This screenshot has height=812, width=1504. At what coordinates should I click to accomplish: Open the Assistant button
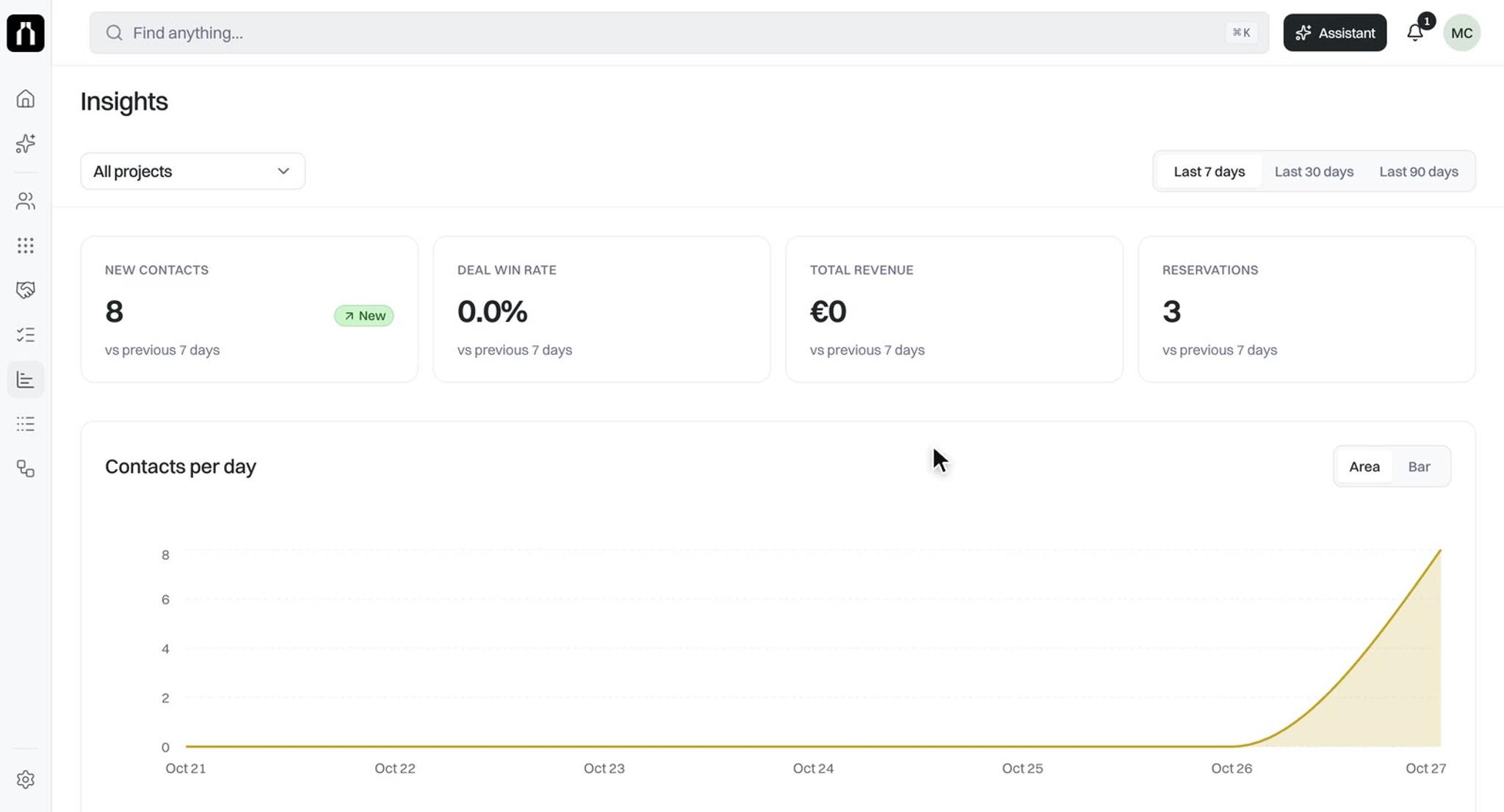pos(1334,33)
